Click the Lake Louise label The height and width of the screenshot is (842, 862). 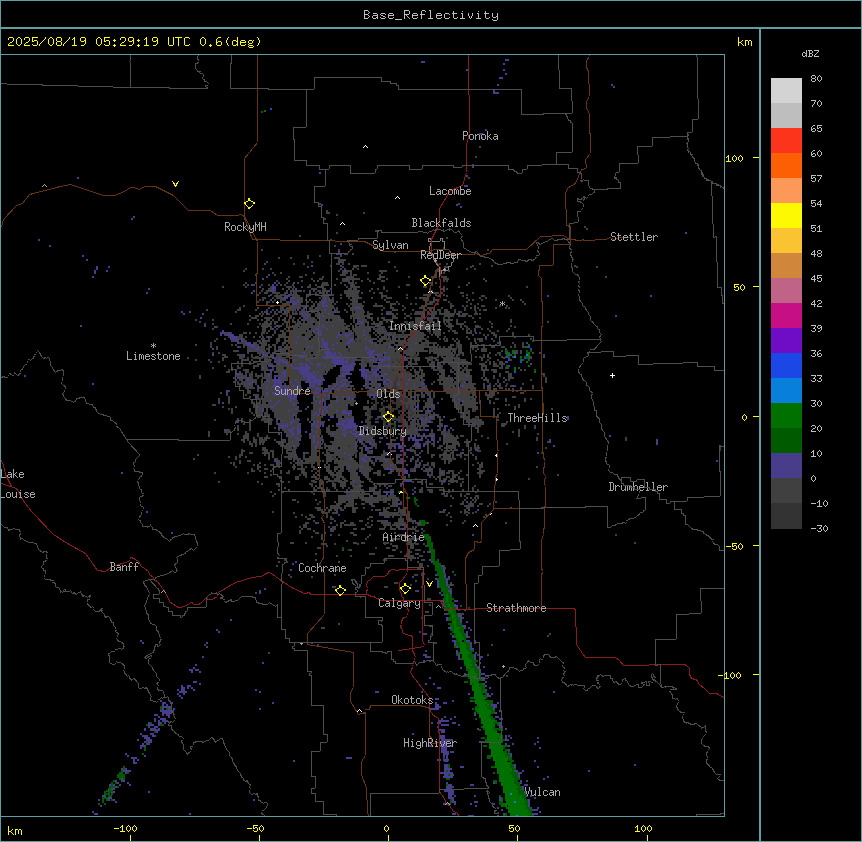tap(18, 484)
